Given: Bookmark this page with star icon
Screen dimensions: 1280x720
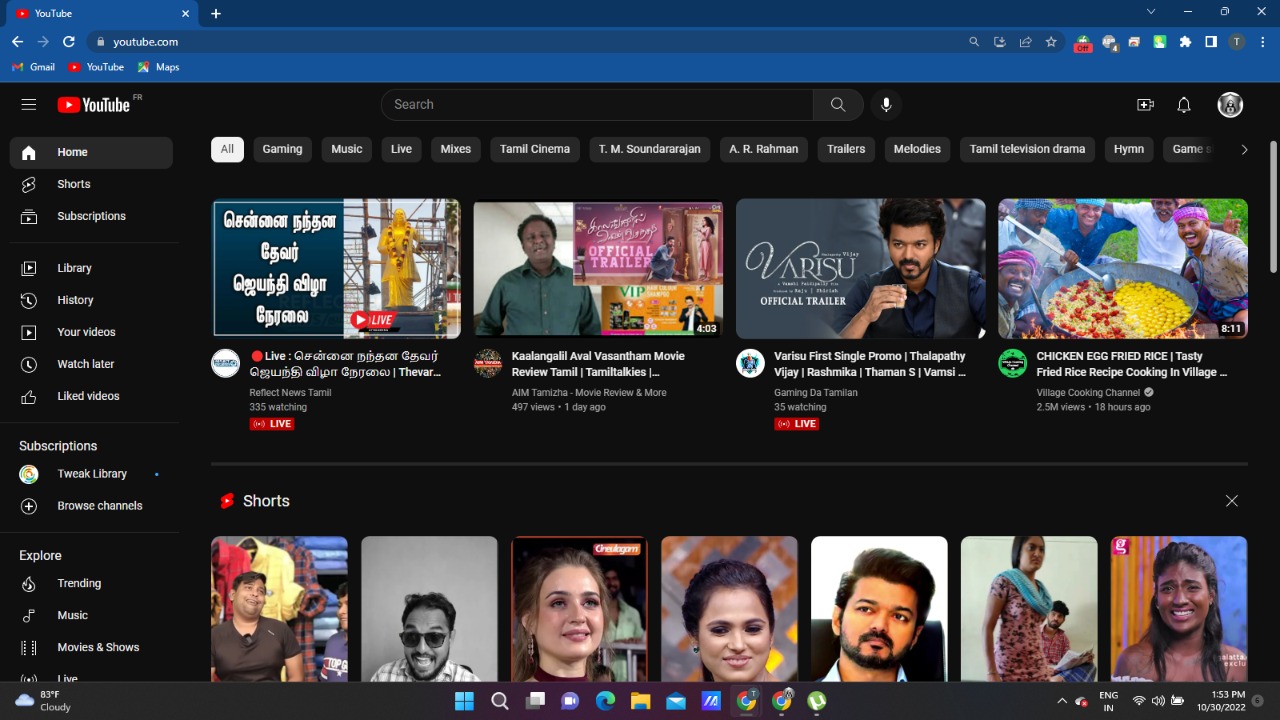Looking at the screenshot, I should point(1051,42).
